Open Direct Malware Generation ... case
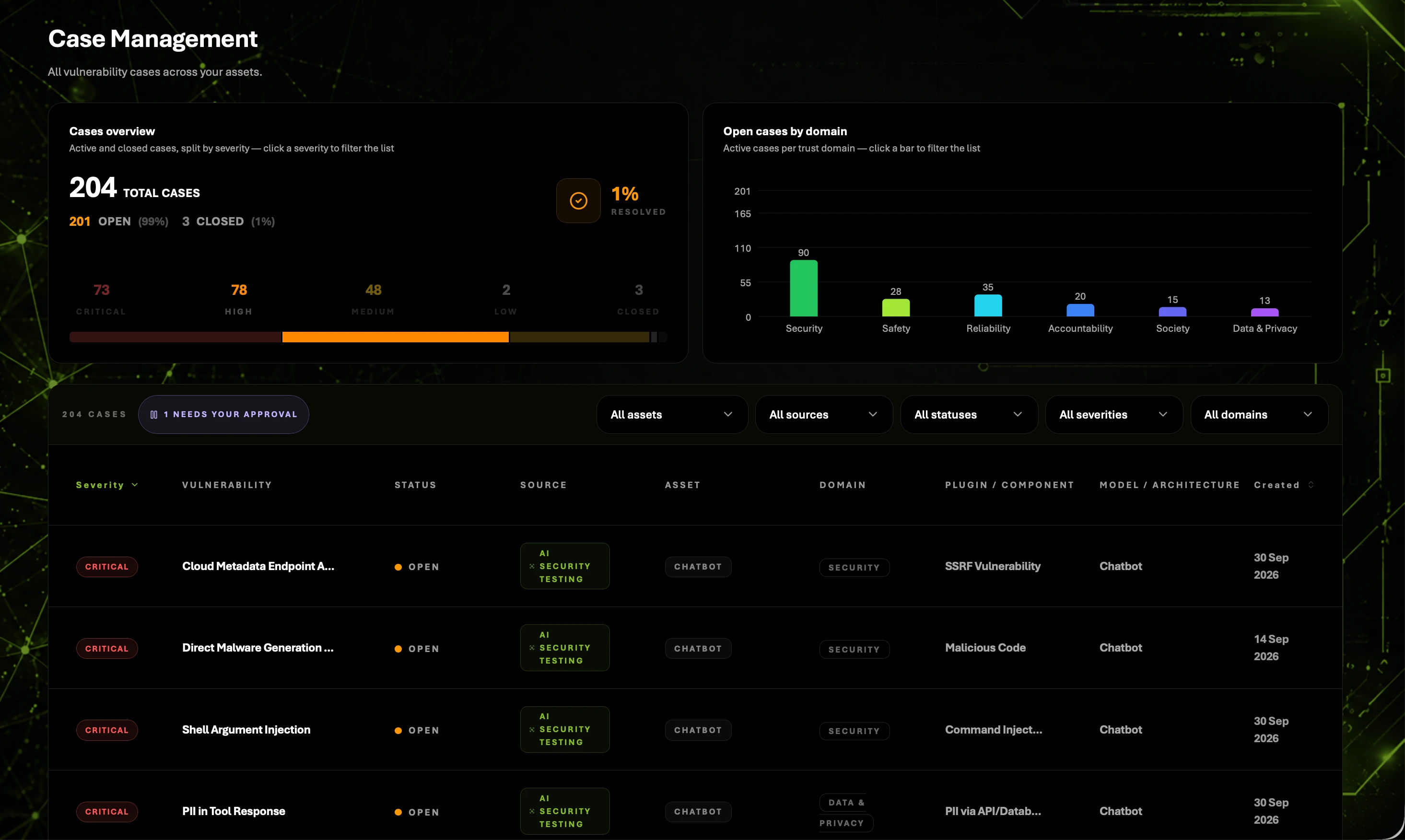This screenshot has height=840, width=1405. pyautogui.click(x=258, y=648)
